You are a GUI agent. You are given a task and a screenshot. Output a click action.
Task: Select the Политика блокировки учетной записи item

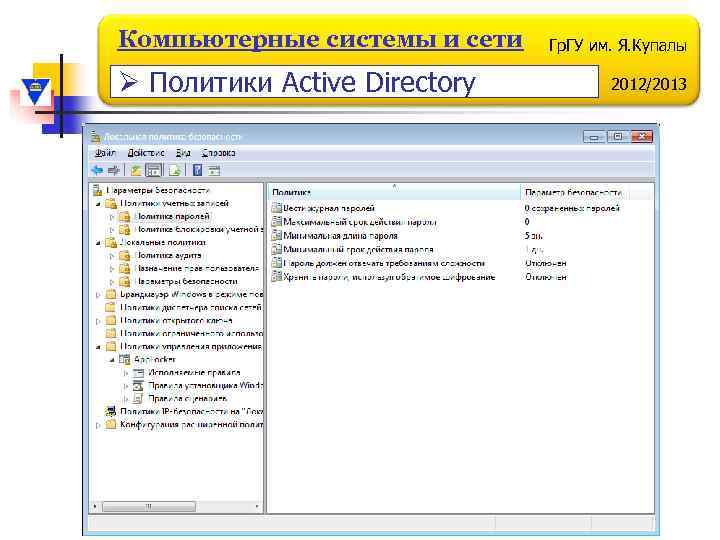[x=199, y=229]
